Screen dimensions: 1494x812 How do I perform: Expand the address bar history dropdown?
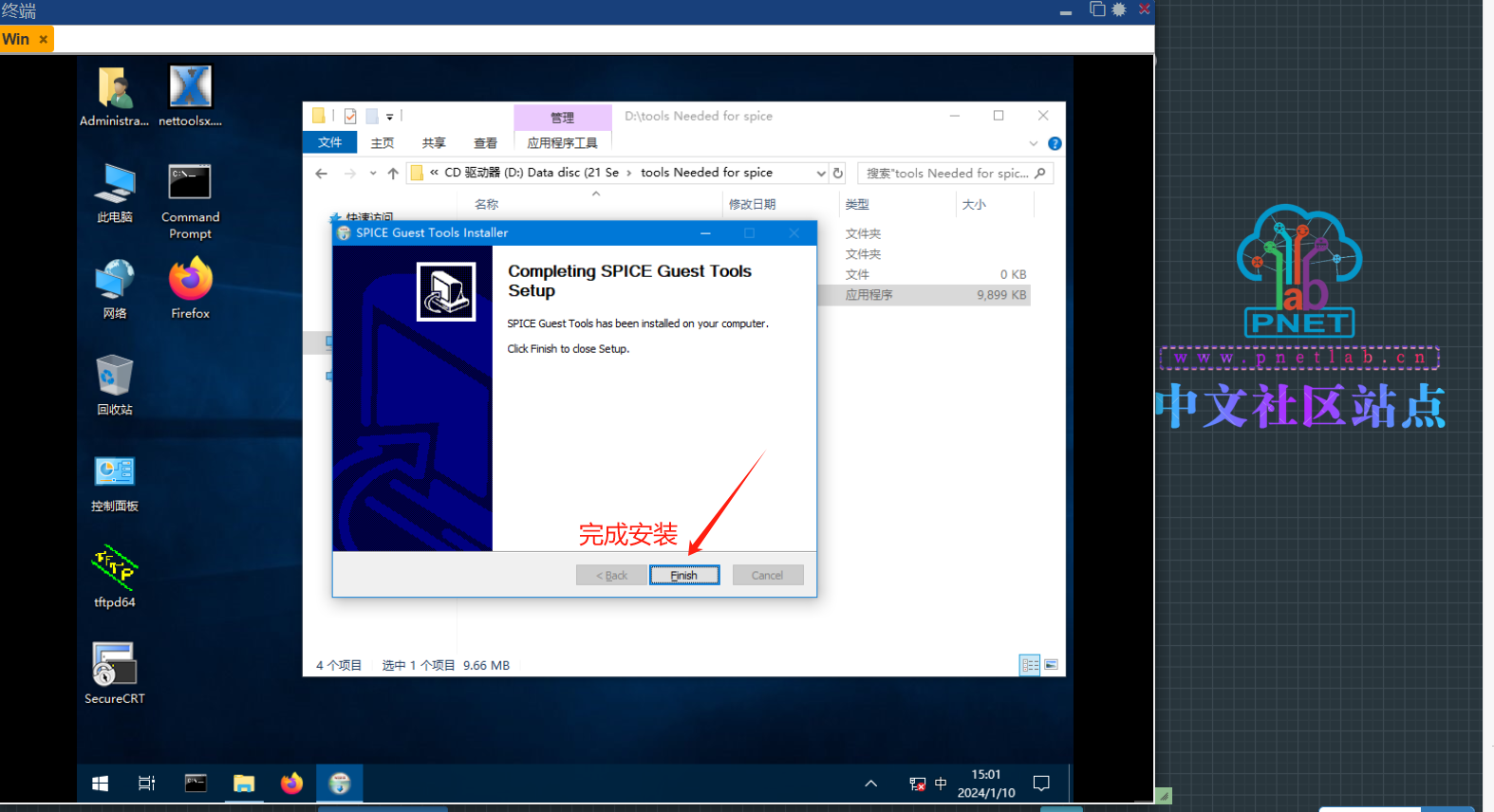[821, 173]
